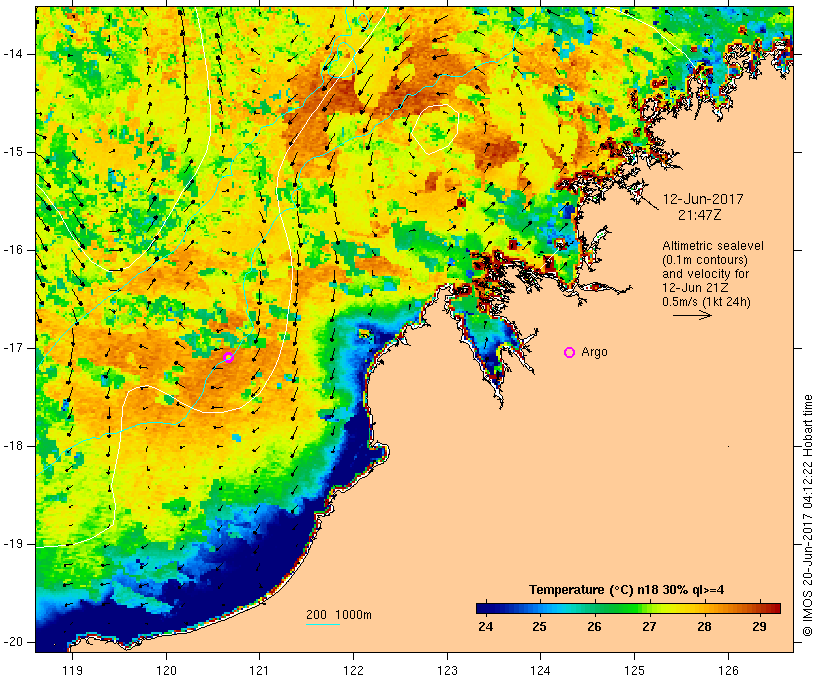Click the IMOS copyright timestamp text
Viewport: 820px width, 680px height.
[808, 515]
